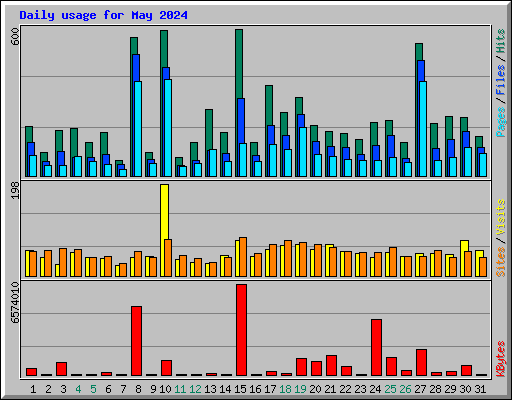Click the tall yellow Visits bar for day 10
The width and height of the screenshot is (512, 400).
coord(164,212)
